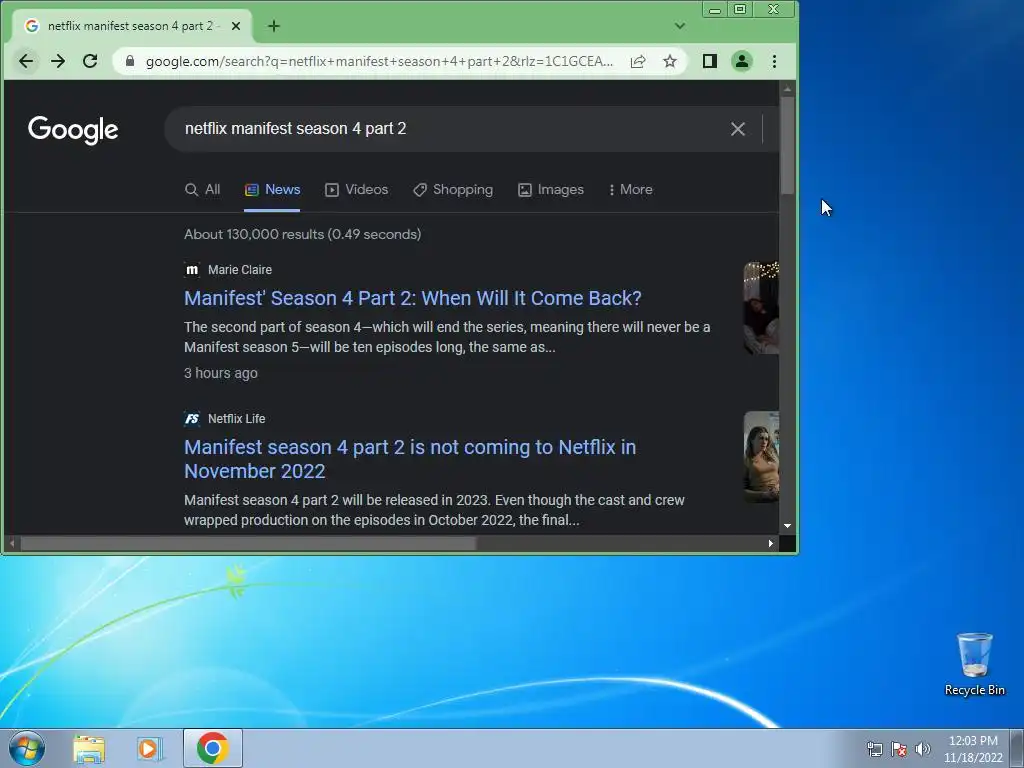Open Chrome side panel icon

710,61
